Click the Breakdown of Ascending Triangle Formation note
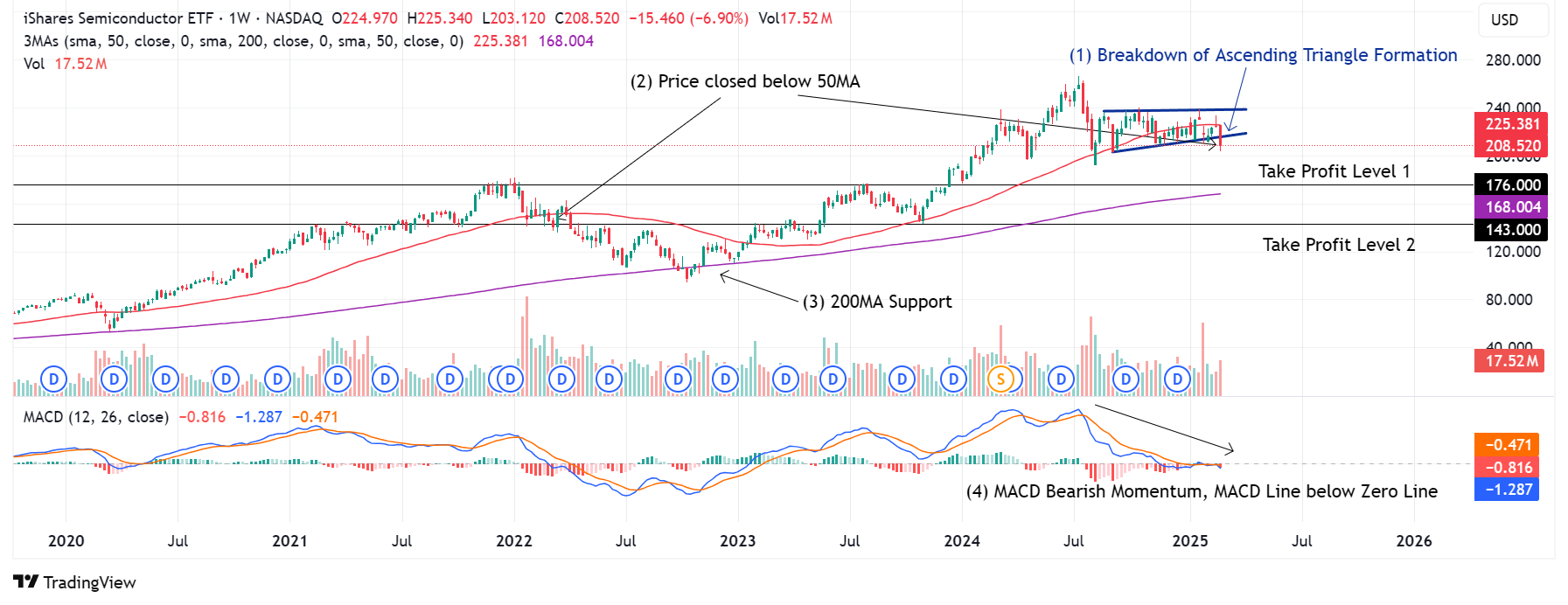1568x605 pixels. pyautogui.click(x=1264, y=55)
